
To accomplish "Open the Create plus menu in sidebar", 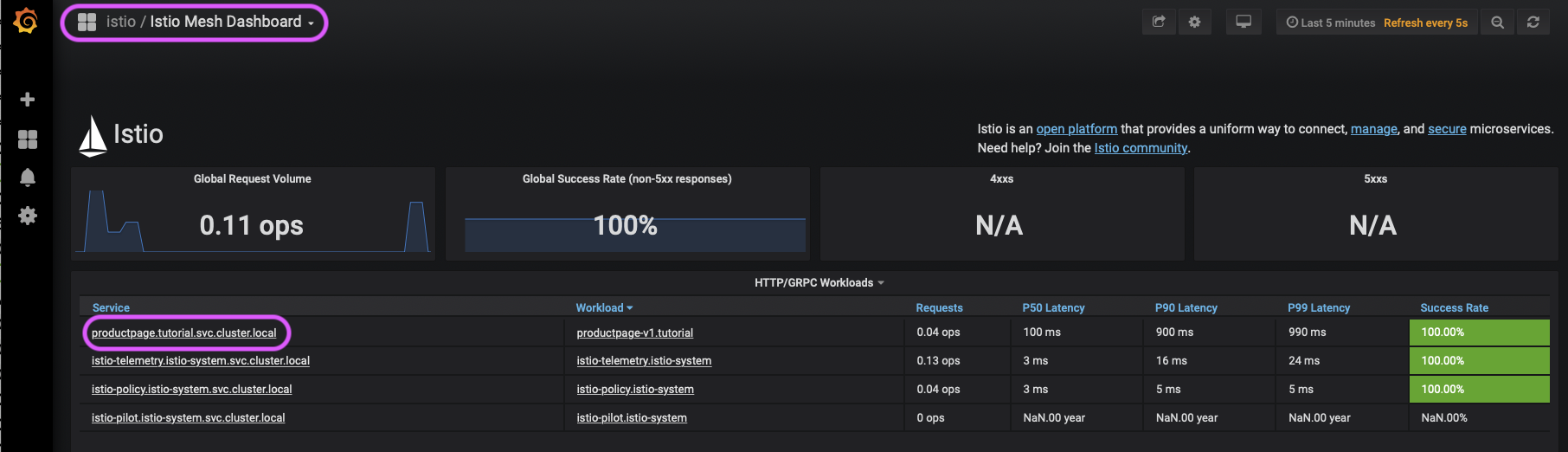I will coord(28,100).
